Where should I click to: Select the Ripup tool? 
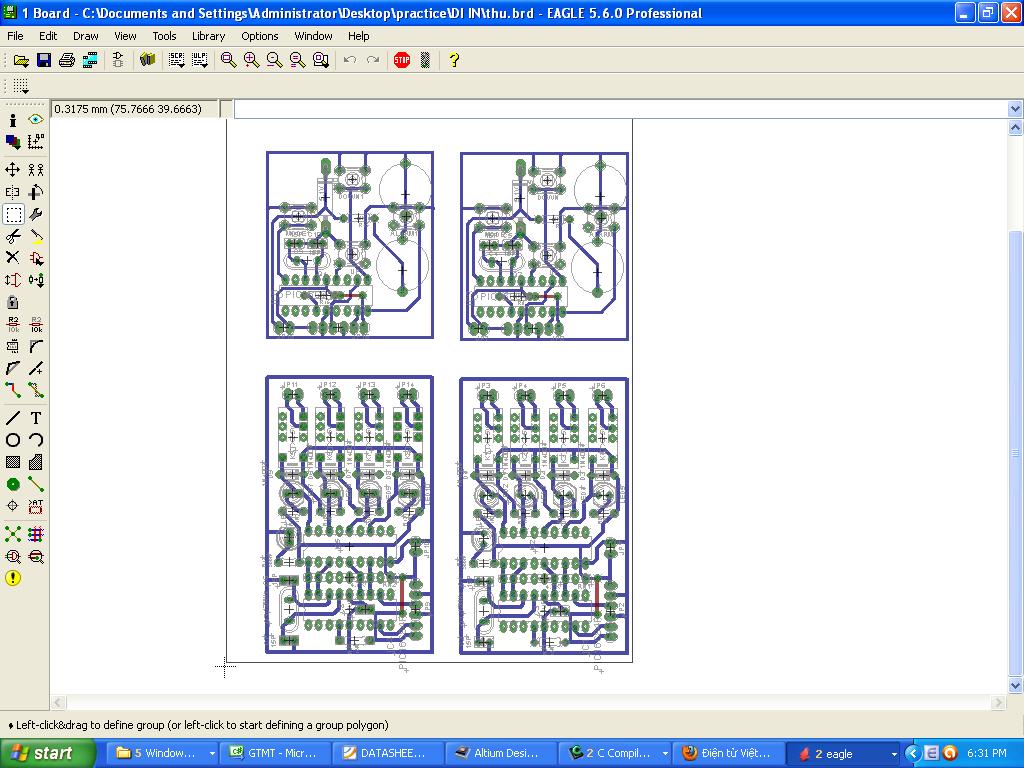36,391
